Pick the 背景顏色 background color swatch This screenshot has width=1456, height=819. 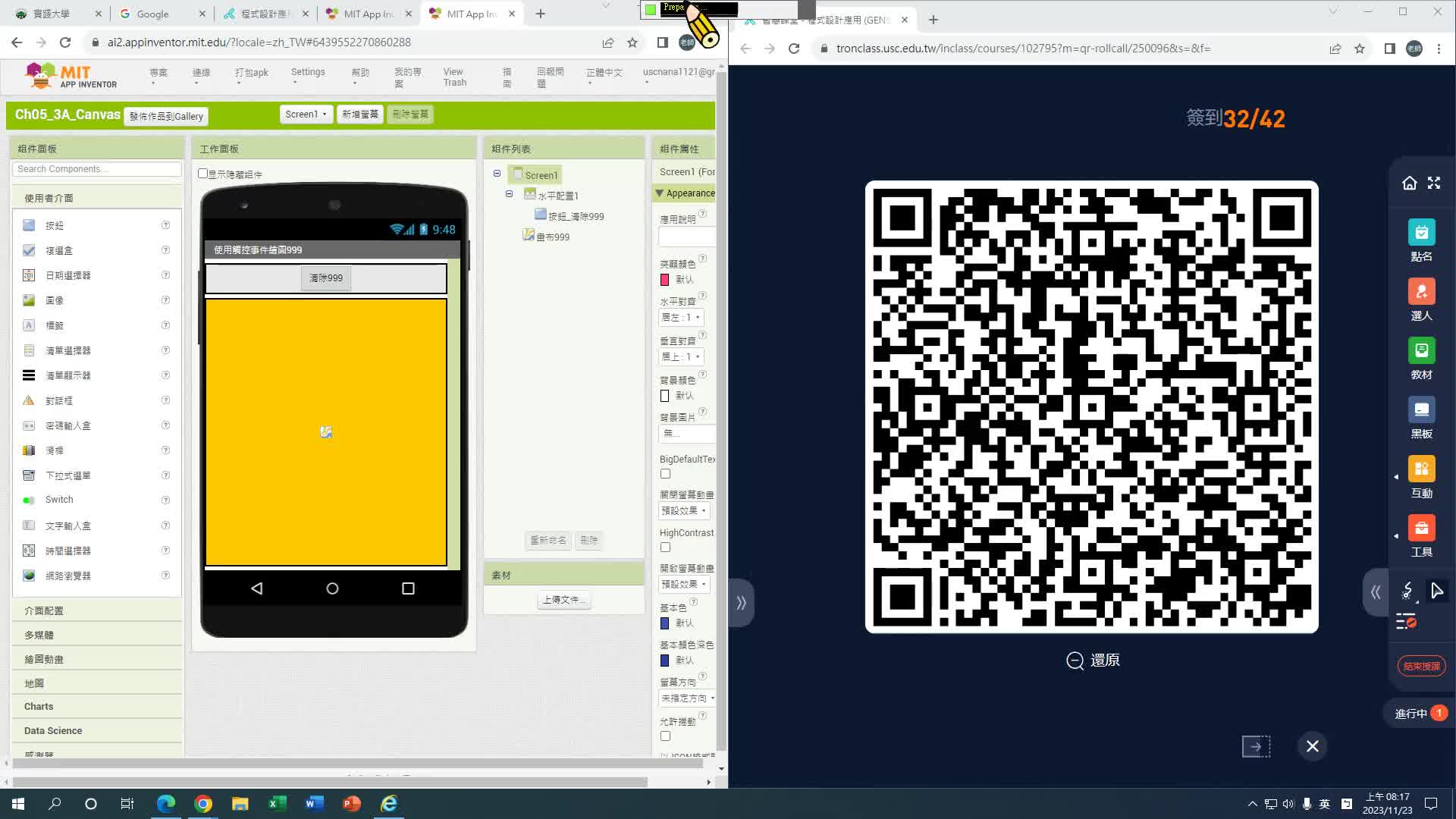[664, 396]
